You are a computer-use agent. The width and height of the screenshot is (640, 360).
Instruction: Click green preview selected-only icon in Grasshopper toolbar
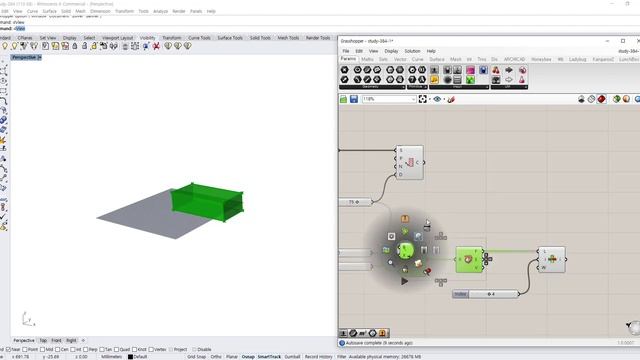click(x=617, y=99)
